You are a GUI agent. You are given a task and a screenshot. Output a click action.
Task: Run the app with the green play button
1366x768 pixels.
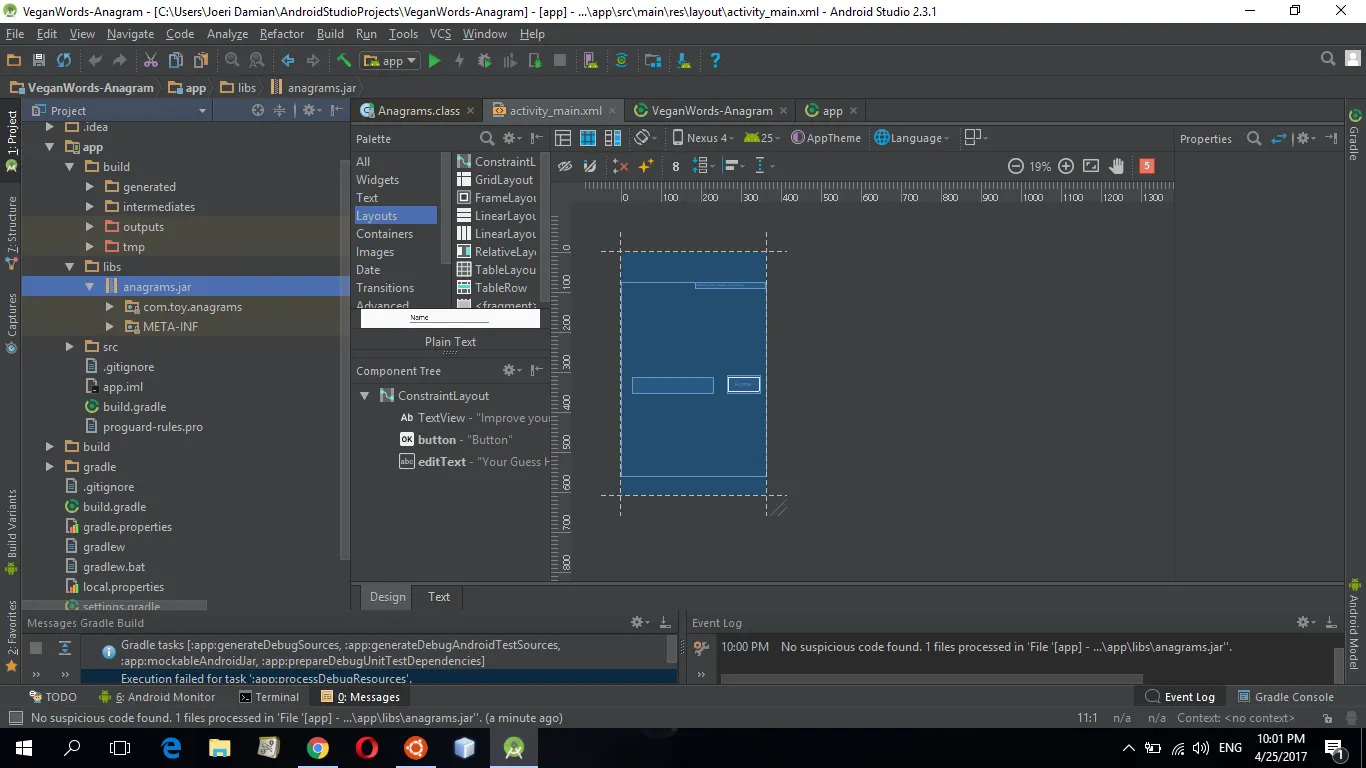(434, 61)
